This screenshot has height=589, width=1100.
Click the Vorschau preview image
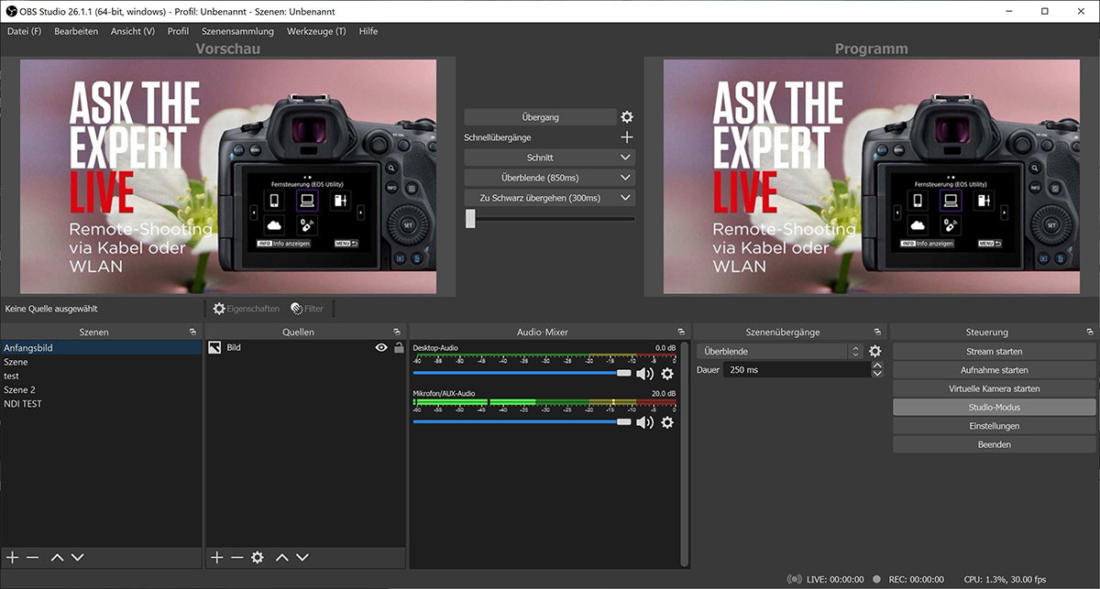point(228,176)
